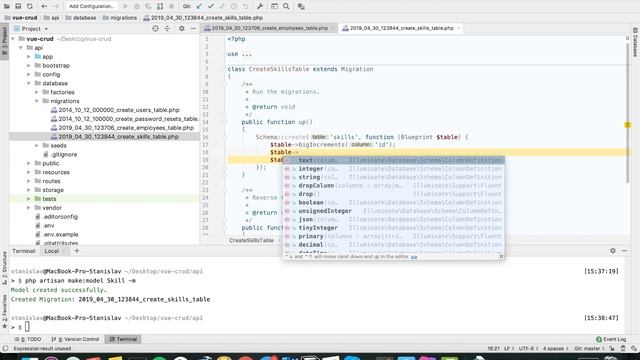Click the migrations breadcrumb
Image resolution: width=640 pixels, height=360 pixels.
[x=120, y=18]
